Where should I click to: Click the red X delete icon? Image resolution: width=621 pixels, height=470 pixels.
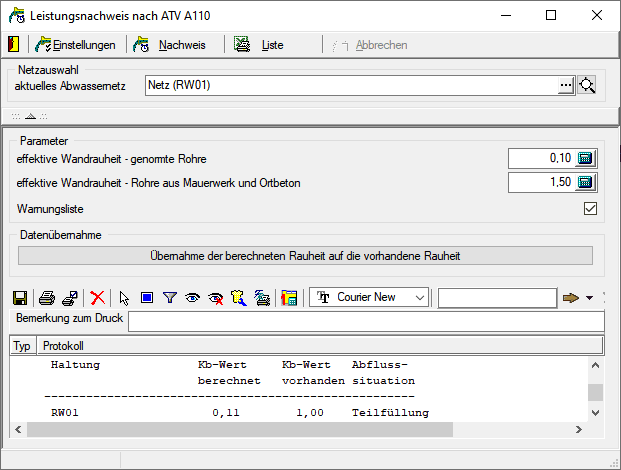(x=97, y=298)
